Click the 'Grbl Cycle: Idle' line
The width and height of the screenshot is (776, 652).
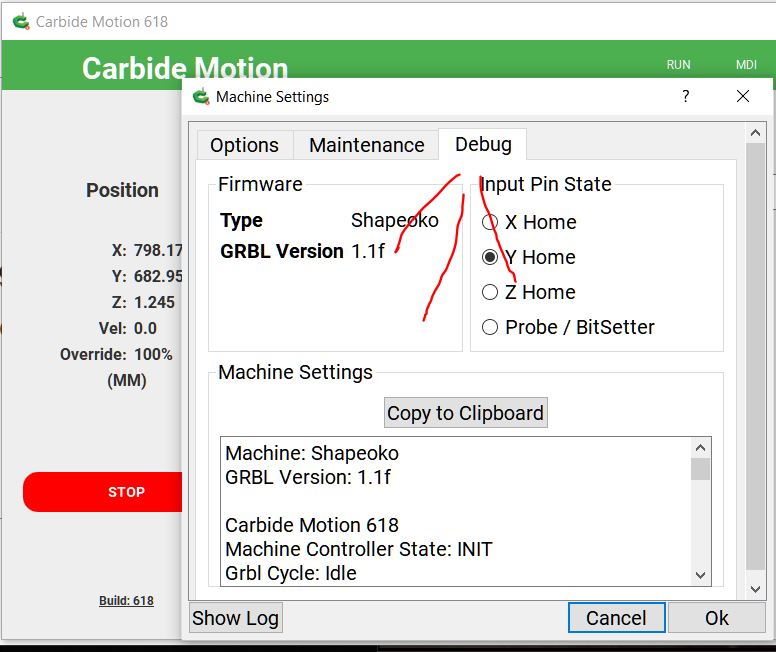(x=291, y=573)
